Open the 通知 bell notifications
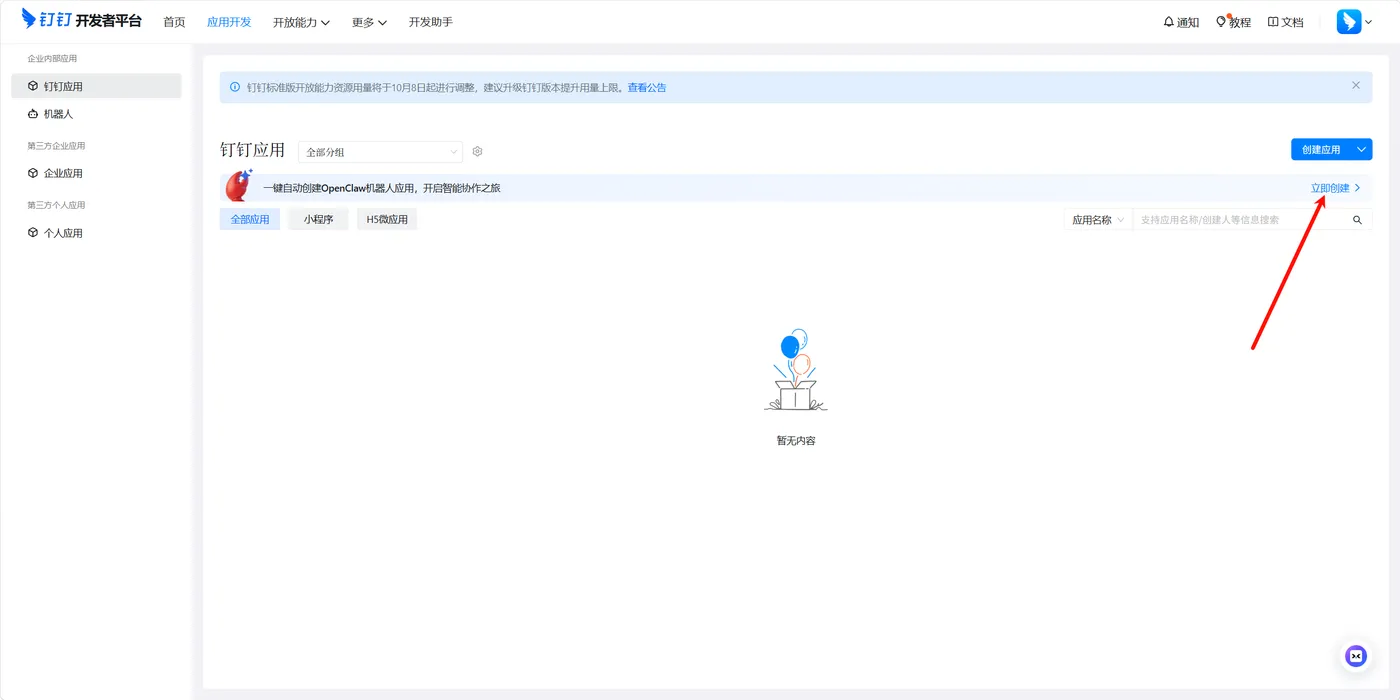 tap(1181, 22)
